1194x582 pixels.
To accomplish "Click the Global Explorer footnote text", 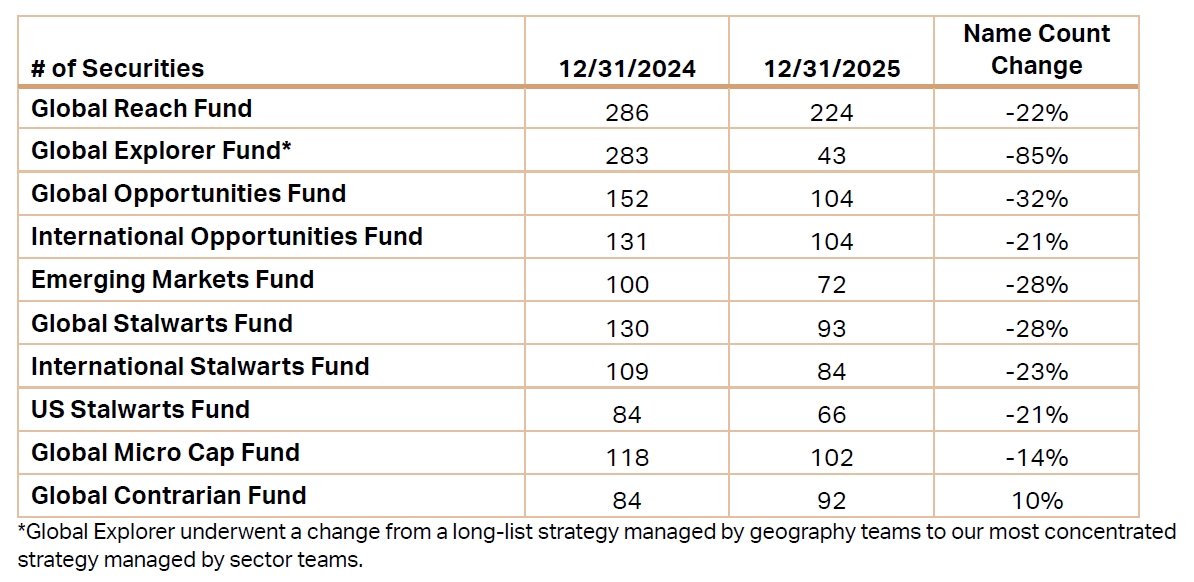I will [596, 545].
